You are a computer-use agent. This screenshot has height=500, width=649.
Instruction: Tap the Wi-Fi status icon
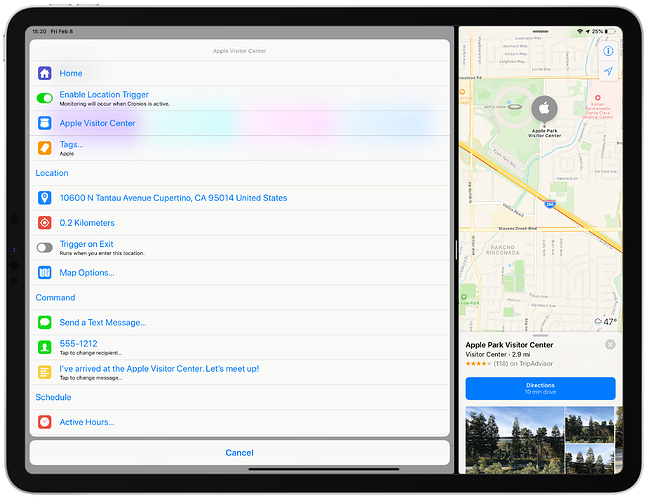[x=580, y=31]
